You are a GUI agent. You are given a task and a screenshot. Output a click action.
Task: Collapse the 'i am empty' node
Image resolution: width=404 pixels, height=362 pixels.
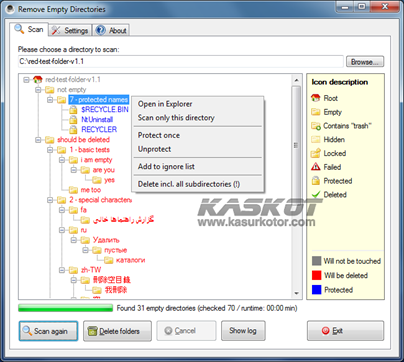tap(62, 160)
